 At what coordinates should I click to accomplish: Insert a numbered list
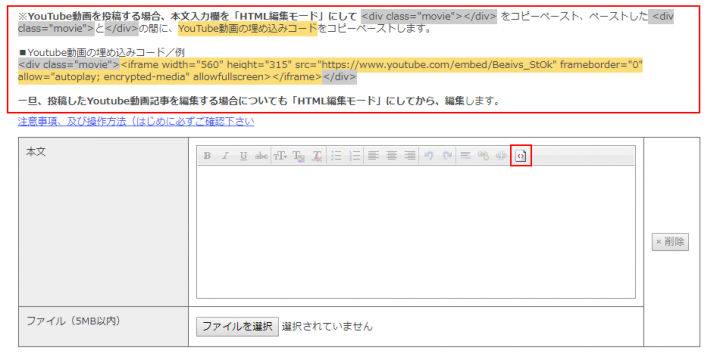click(x=354, y=156)
